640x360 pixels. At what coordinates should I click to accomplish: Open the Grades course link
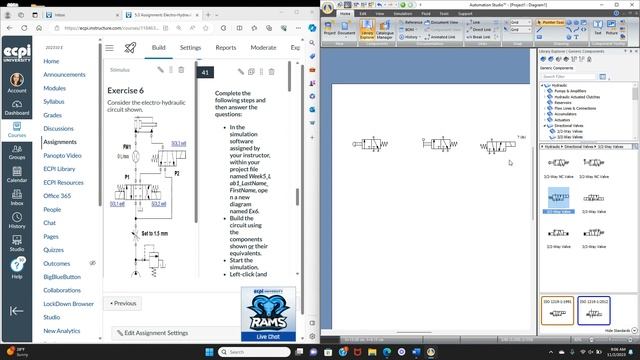click(x=53, y=115)
